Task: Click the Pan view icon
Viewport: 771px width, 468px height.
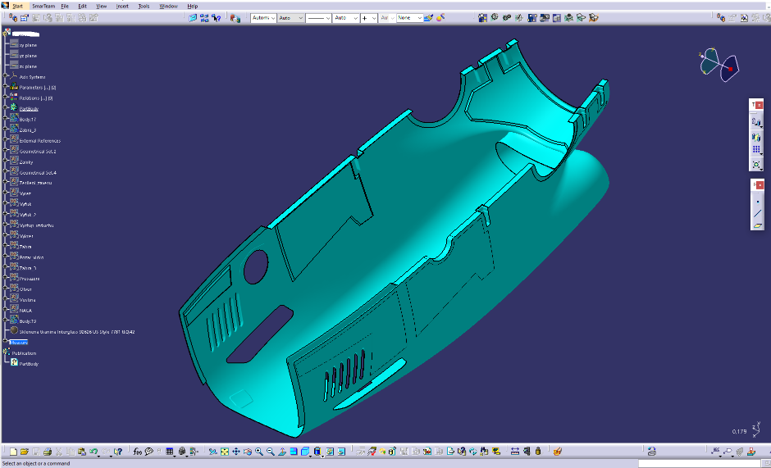Action: (x=235, y=452)
